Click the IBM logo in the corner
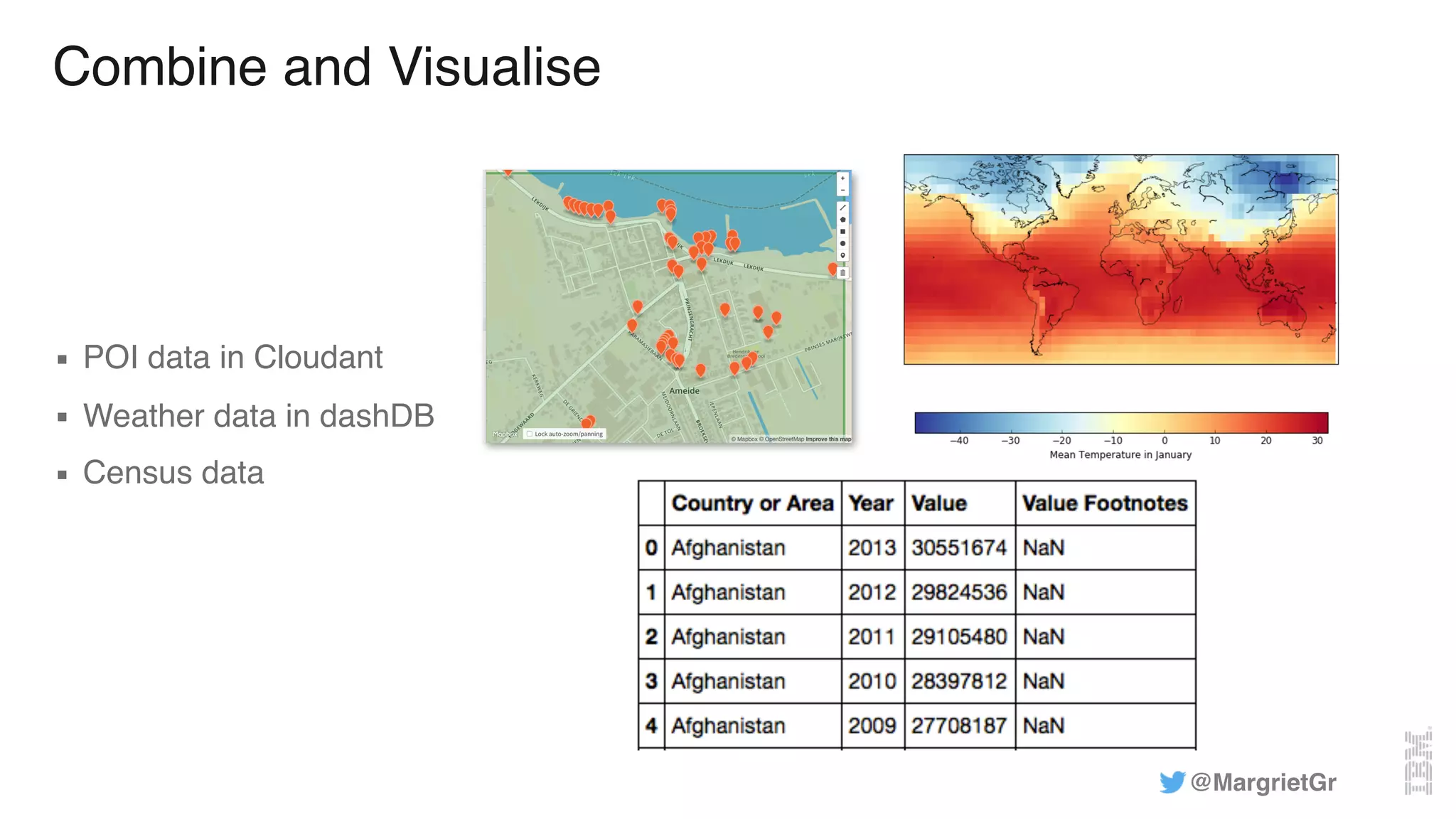Screen dimensions: 1456x819 pos(1418,762)
